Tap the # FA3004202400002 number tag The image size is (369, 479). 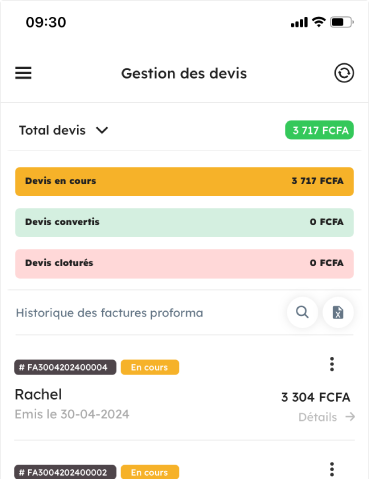[x=65, y=472]
